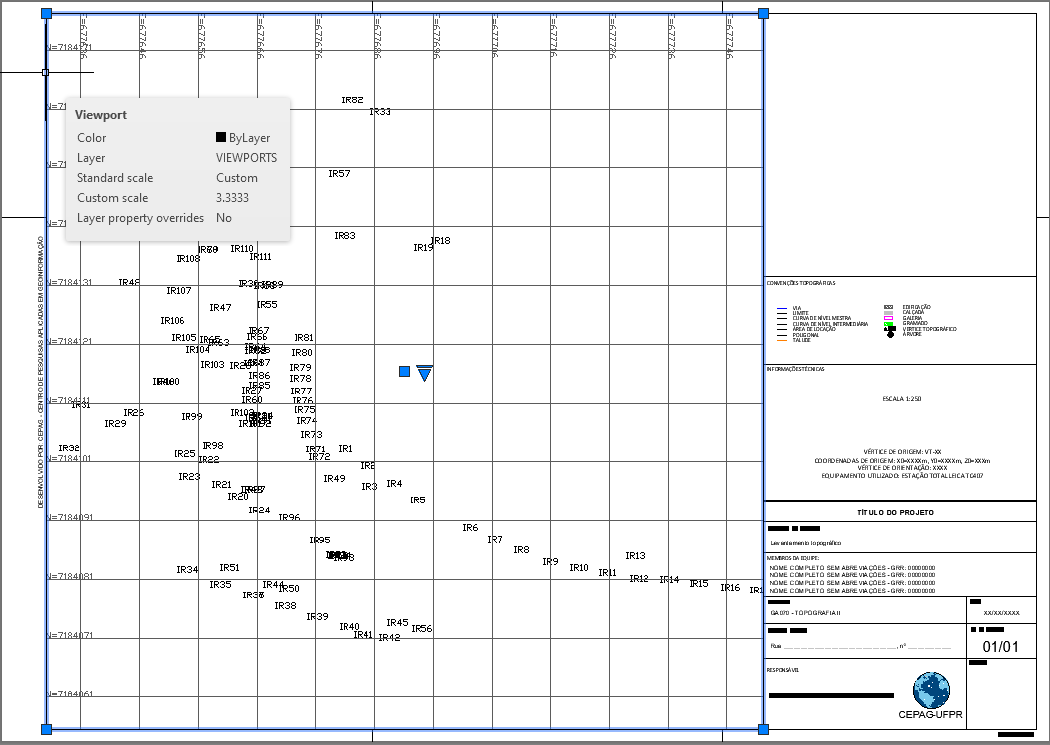Click the magenta GALERIA legend symbol
This screenshot has height=745, width=1050.
pyautogui.click(x=888, y=318)
